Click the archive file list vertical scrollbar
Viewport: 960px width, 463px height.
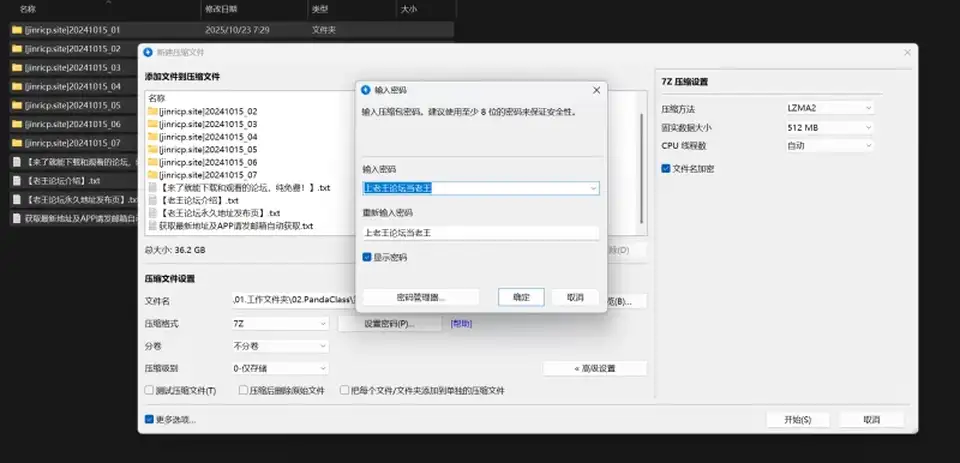(x=641, y=168)
